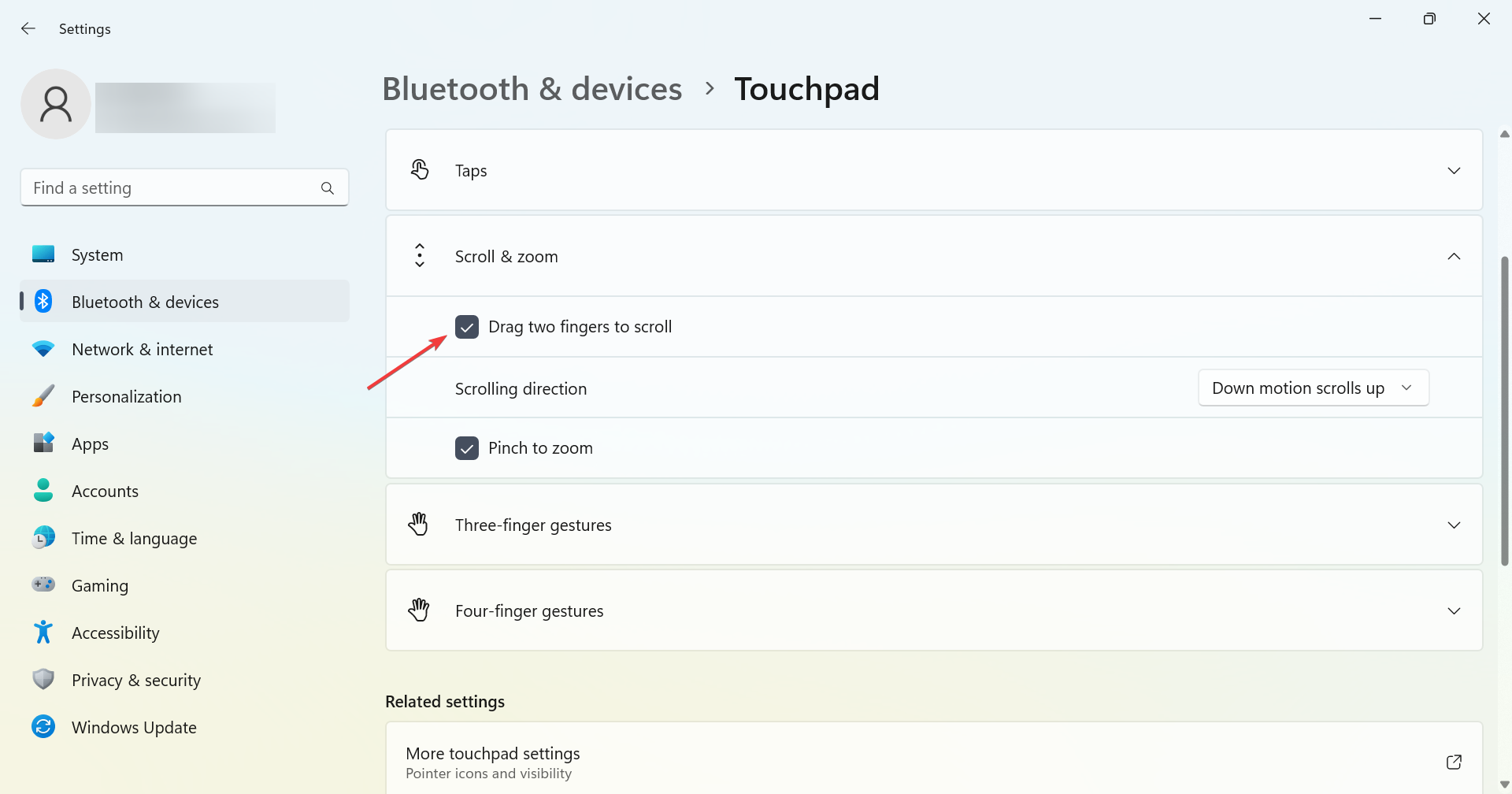1512x794 pixels.
Task: Click the user profile avatar
Action: (x=56, y=104)
